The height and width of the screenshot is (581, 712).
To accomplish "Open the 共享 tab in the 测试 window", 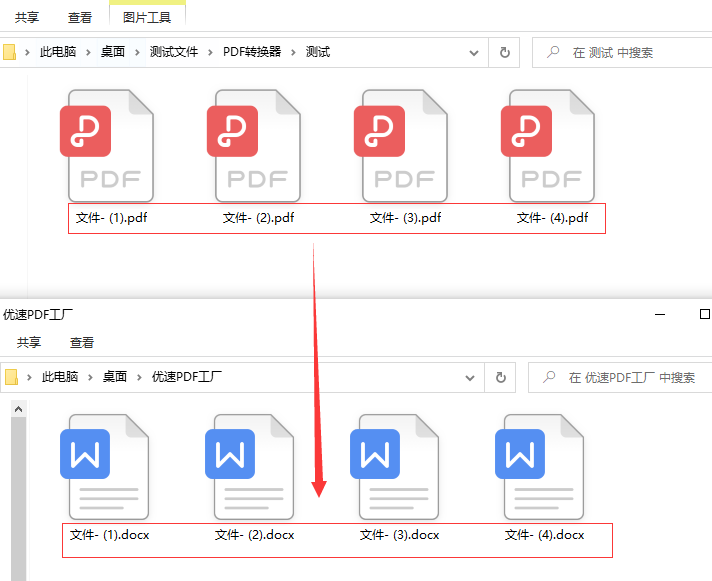I will 27,18.
